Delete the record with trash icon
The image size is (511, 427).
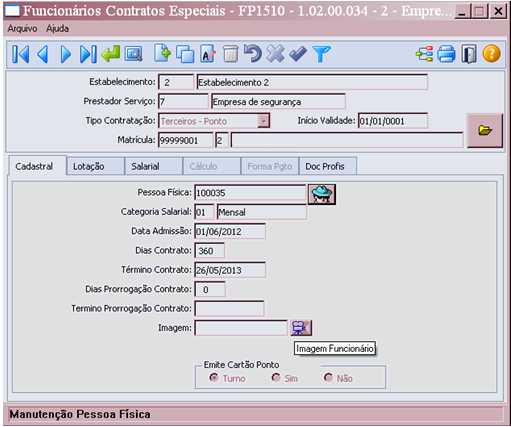231,54
